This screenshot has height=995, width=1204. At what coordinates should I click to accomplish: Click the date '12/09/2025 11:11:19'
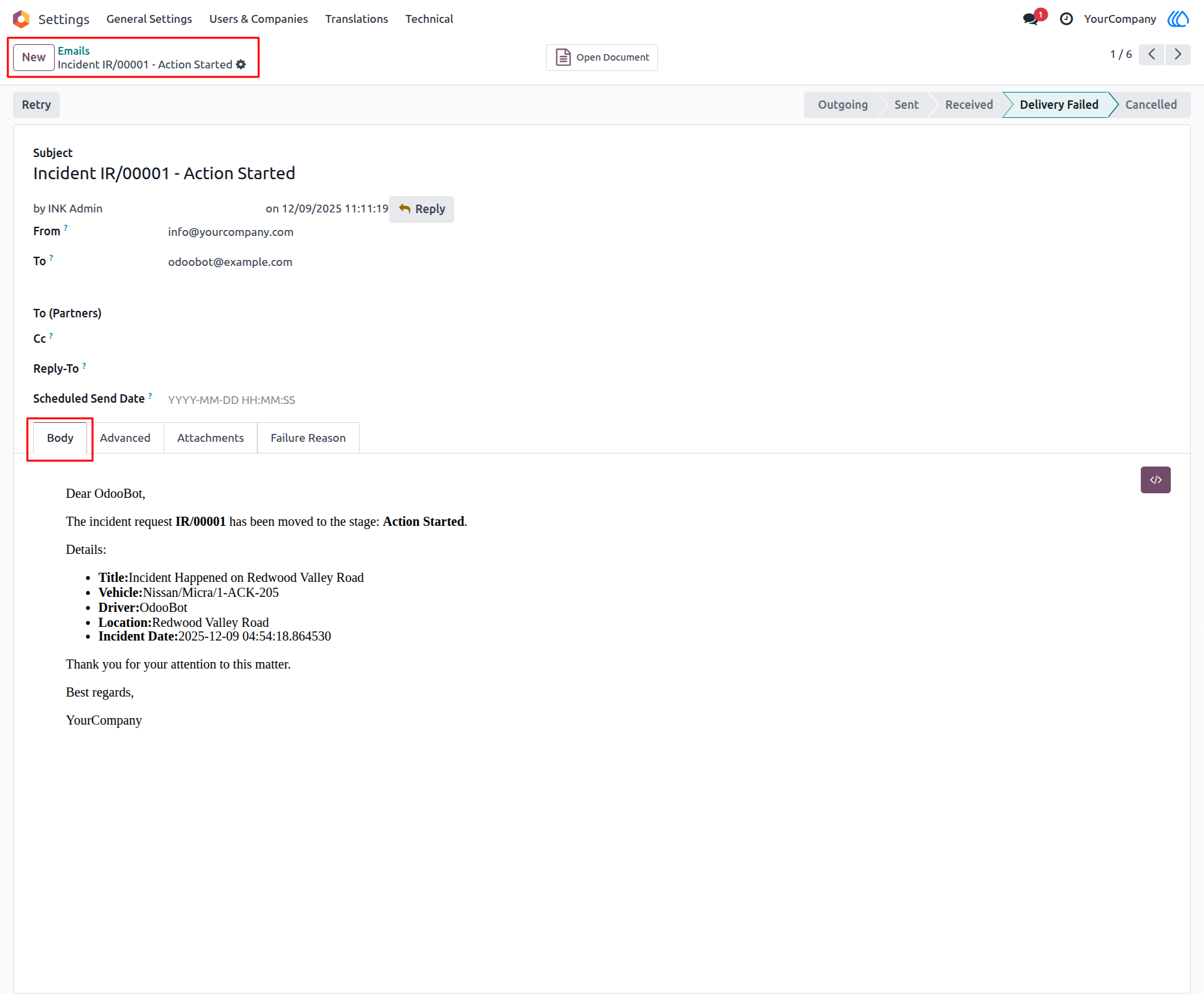click(335, 209)
